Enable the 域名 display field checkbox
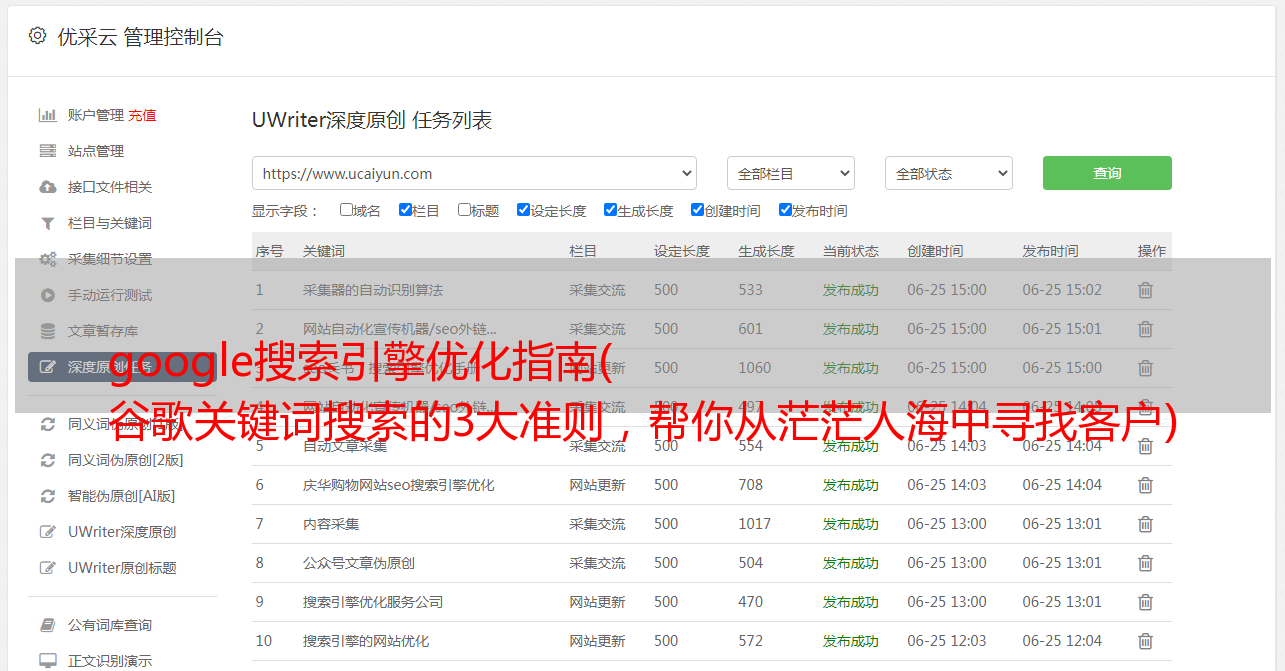Screen dimensions: 1285x671 coord(346,210)
